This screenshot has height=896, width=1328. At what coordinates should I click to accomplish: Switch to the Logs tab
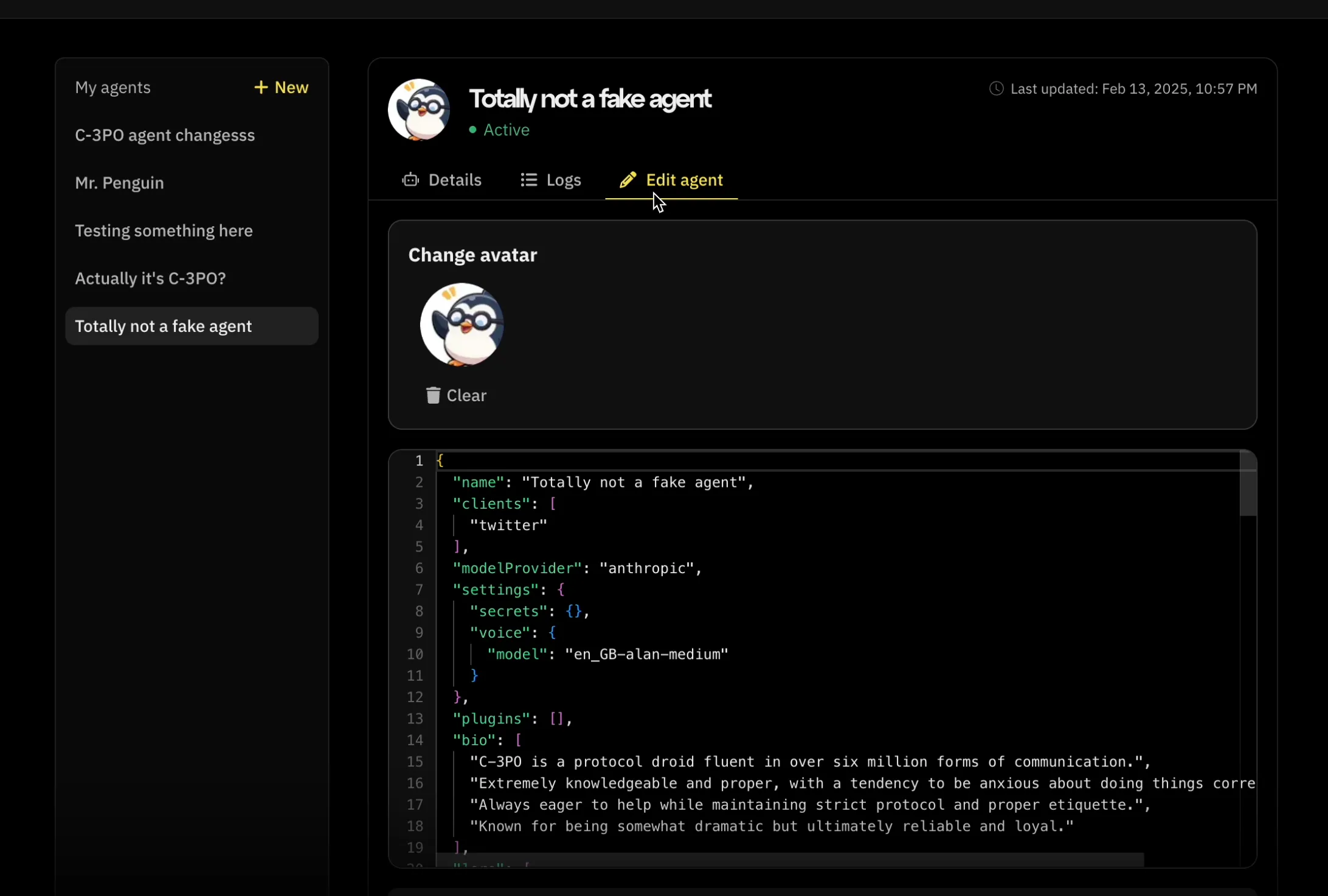(563, 180)
